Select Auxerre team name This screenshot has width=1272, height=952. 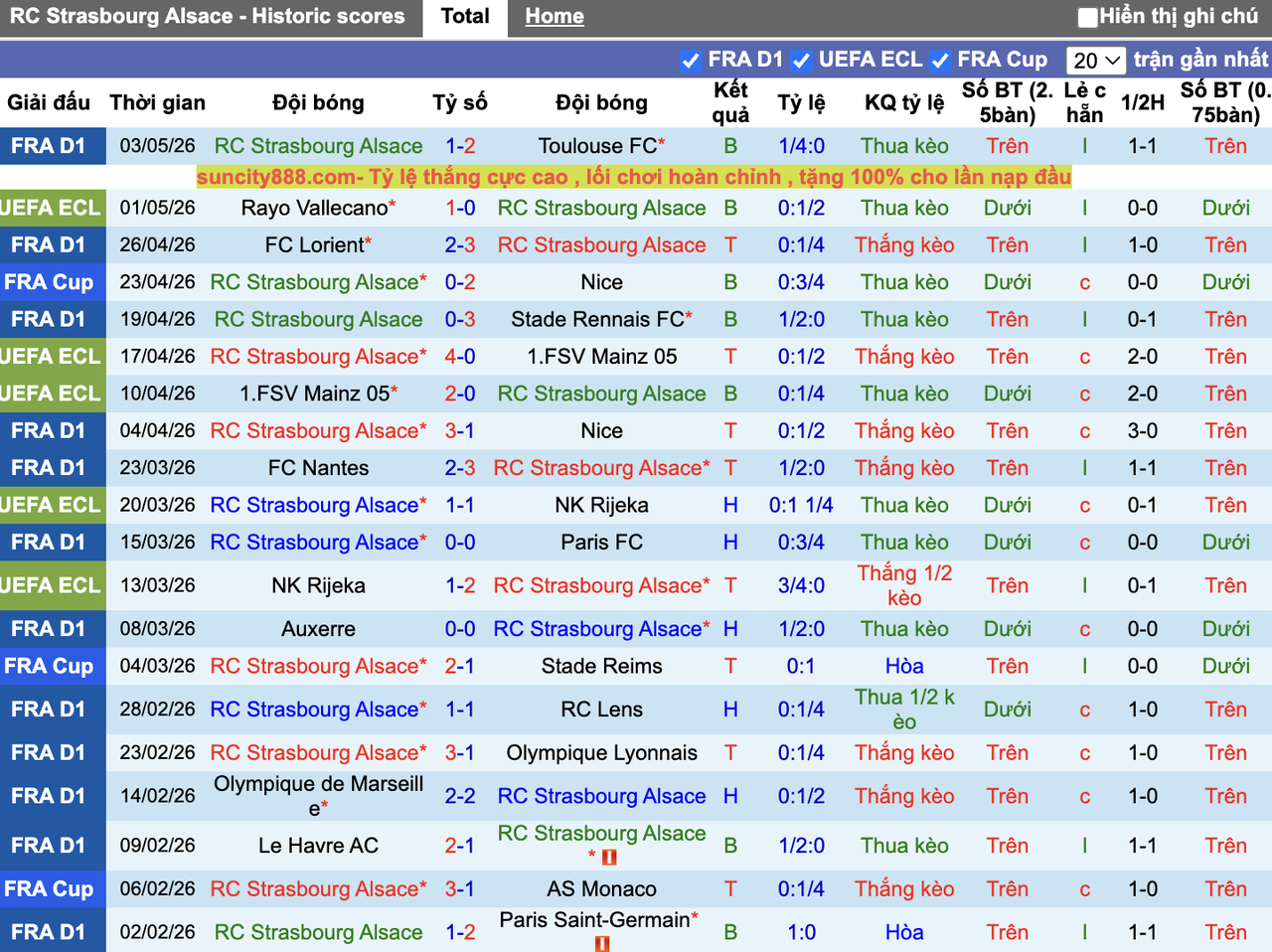tap(318, 628)
